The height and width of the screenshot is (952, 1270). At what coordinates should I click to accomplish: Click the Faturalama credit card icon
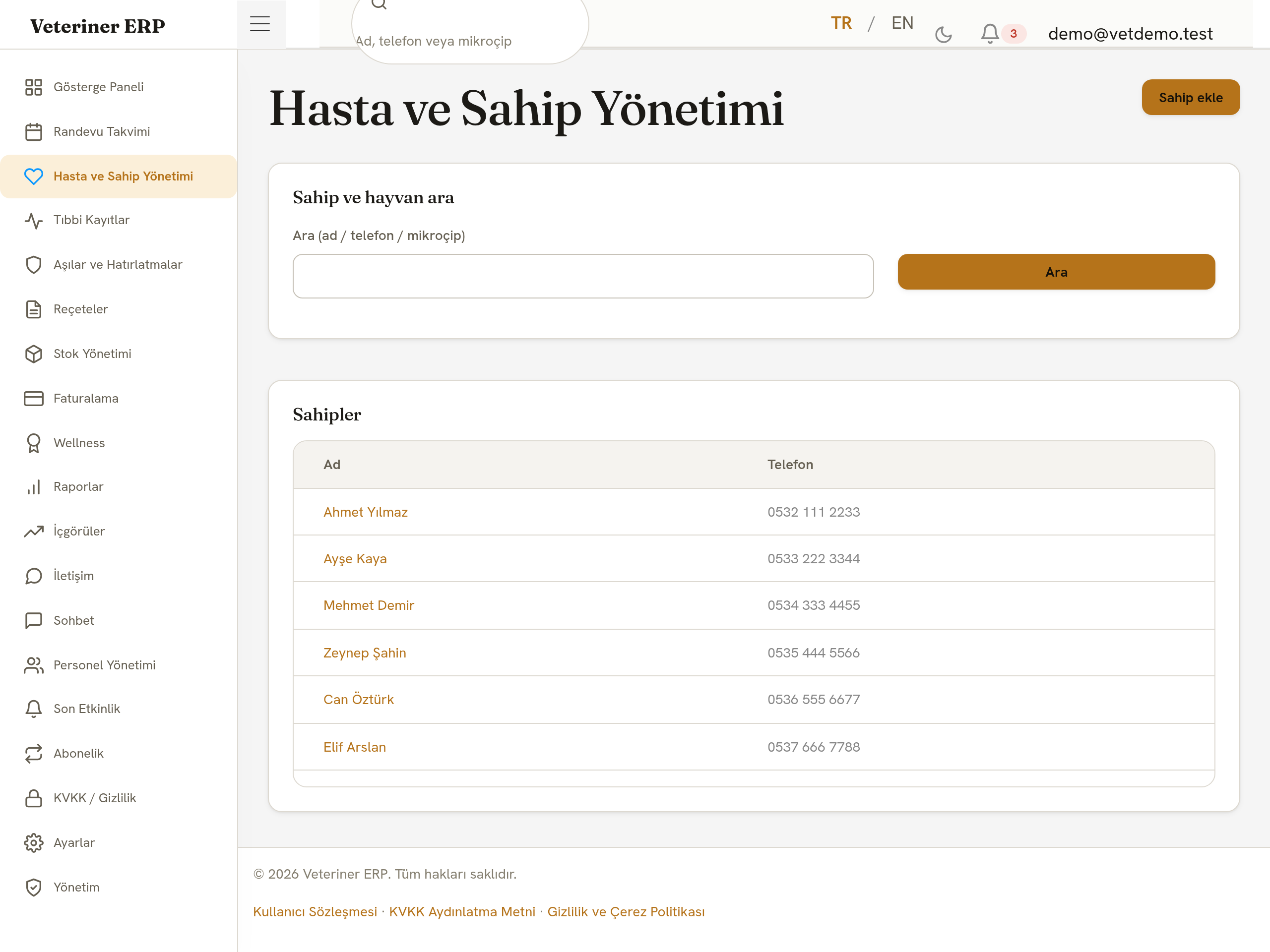pos(33,398)
